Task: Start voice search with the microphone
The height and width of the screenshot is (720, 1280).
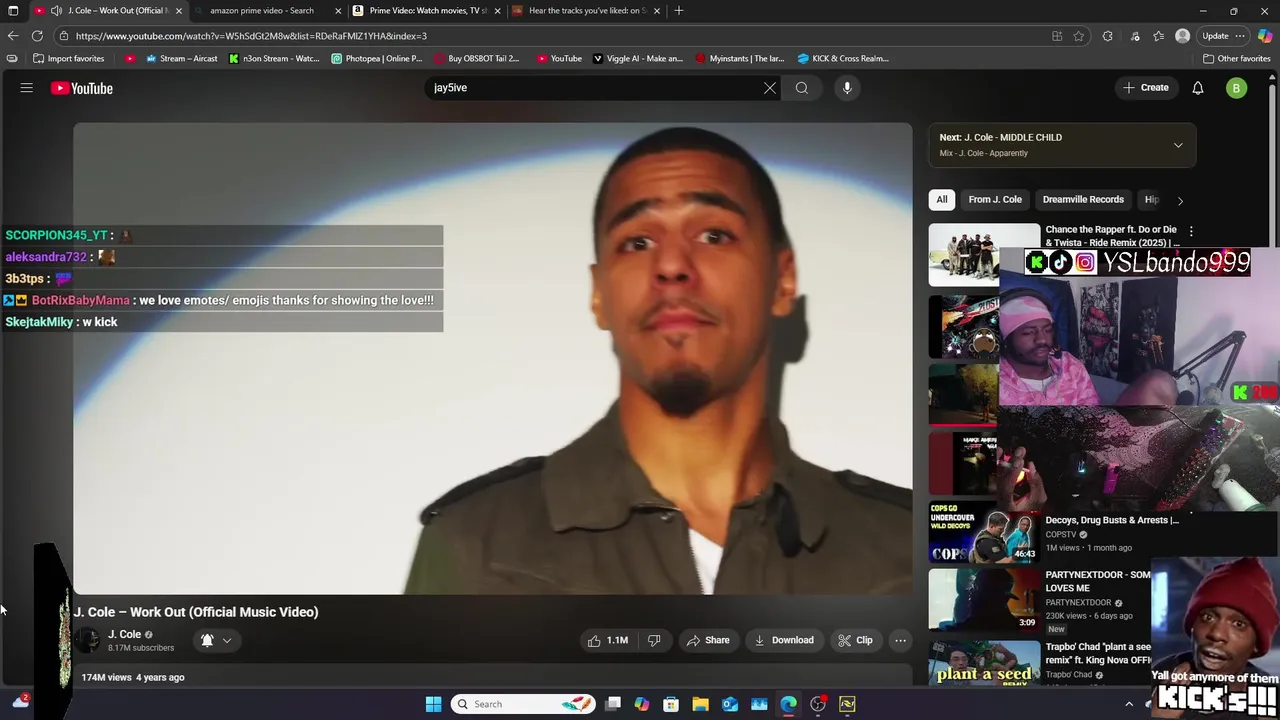Action: (847, 88)
